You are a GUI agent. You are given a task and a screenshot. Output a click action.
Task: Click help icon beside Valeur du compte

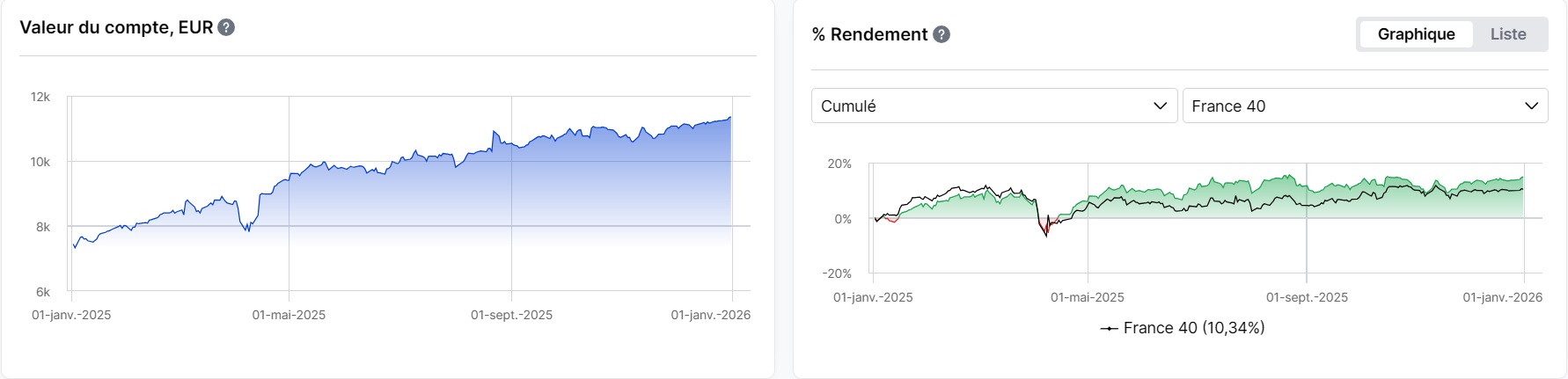point(226,27)
